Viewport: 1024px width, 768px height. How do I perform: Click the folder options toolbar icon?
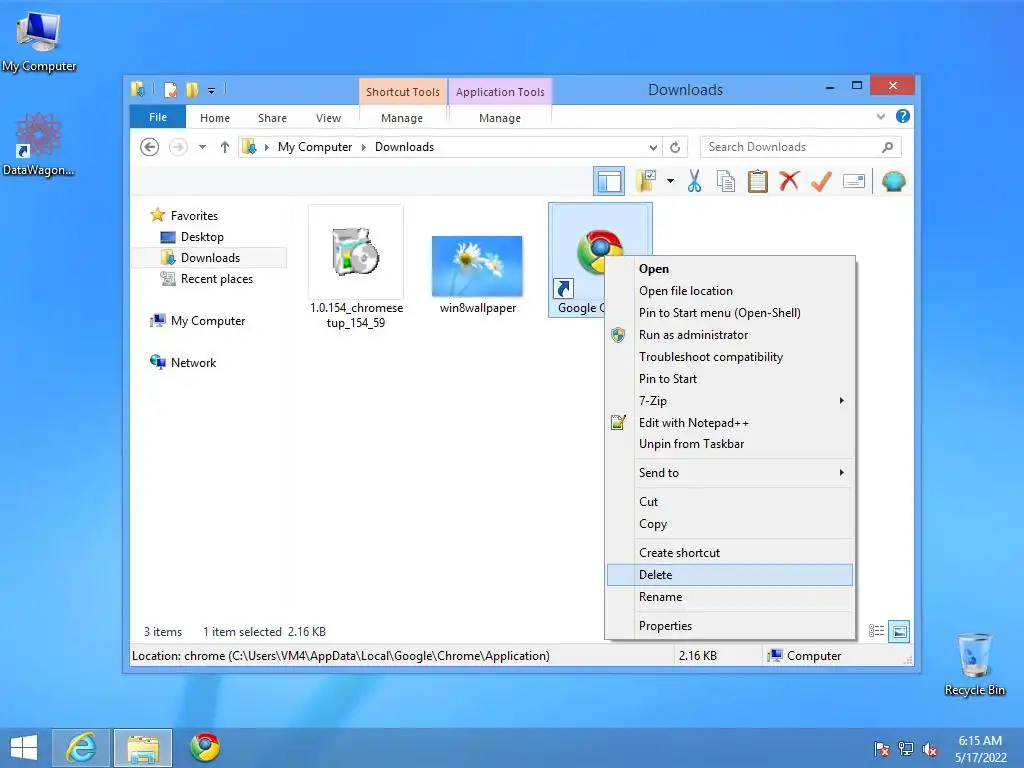(x=647, y=181)
